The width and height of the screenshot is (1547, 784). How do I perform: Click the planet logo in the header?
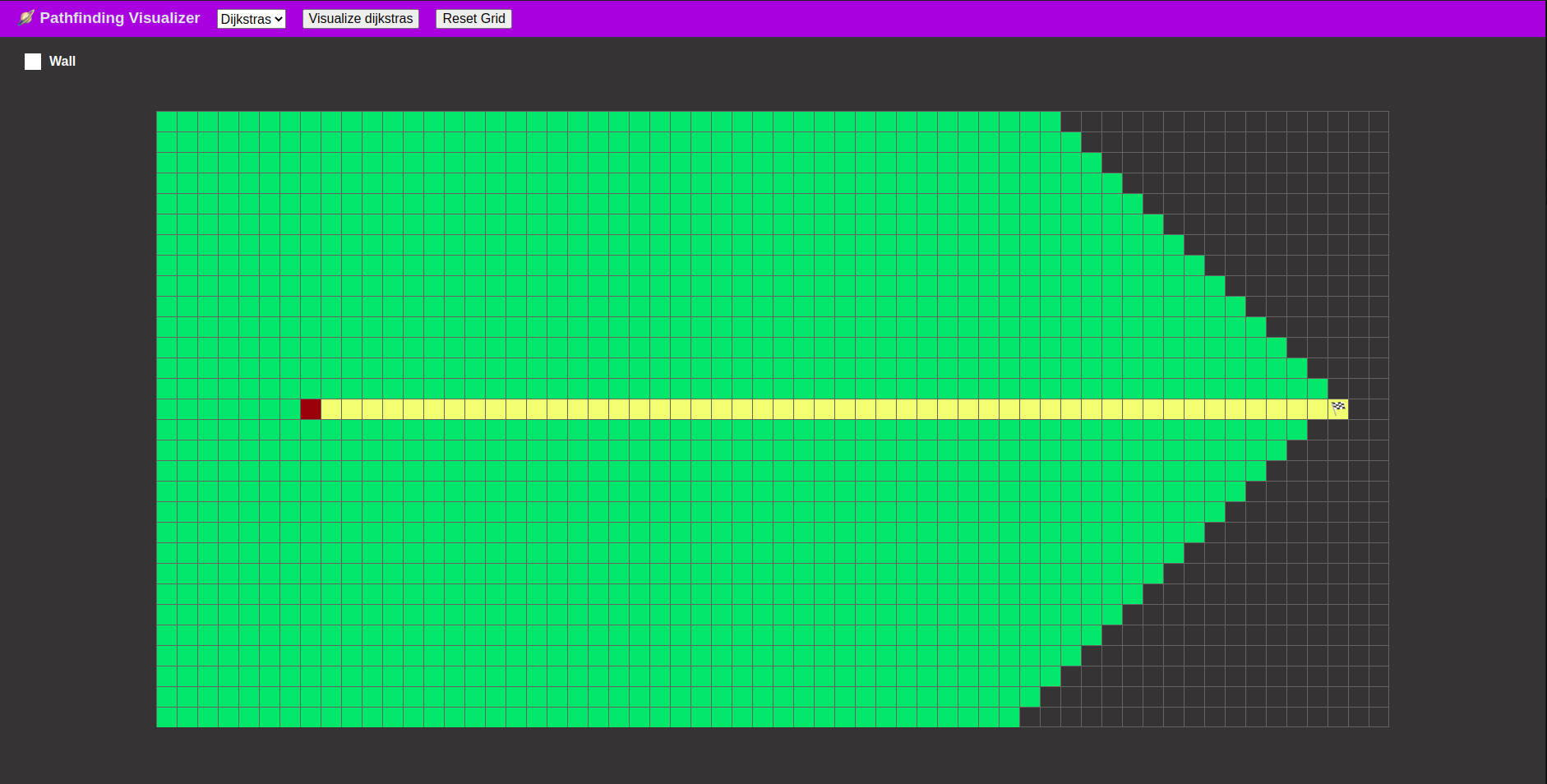click(x=27, y=16)
